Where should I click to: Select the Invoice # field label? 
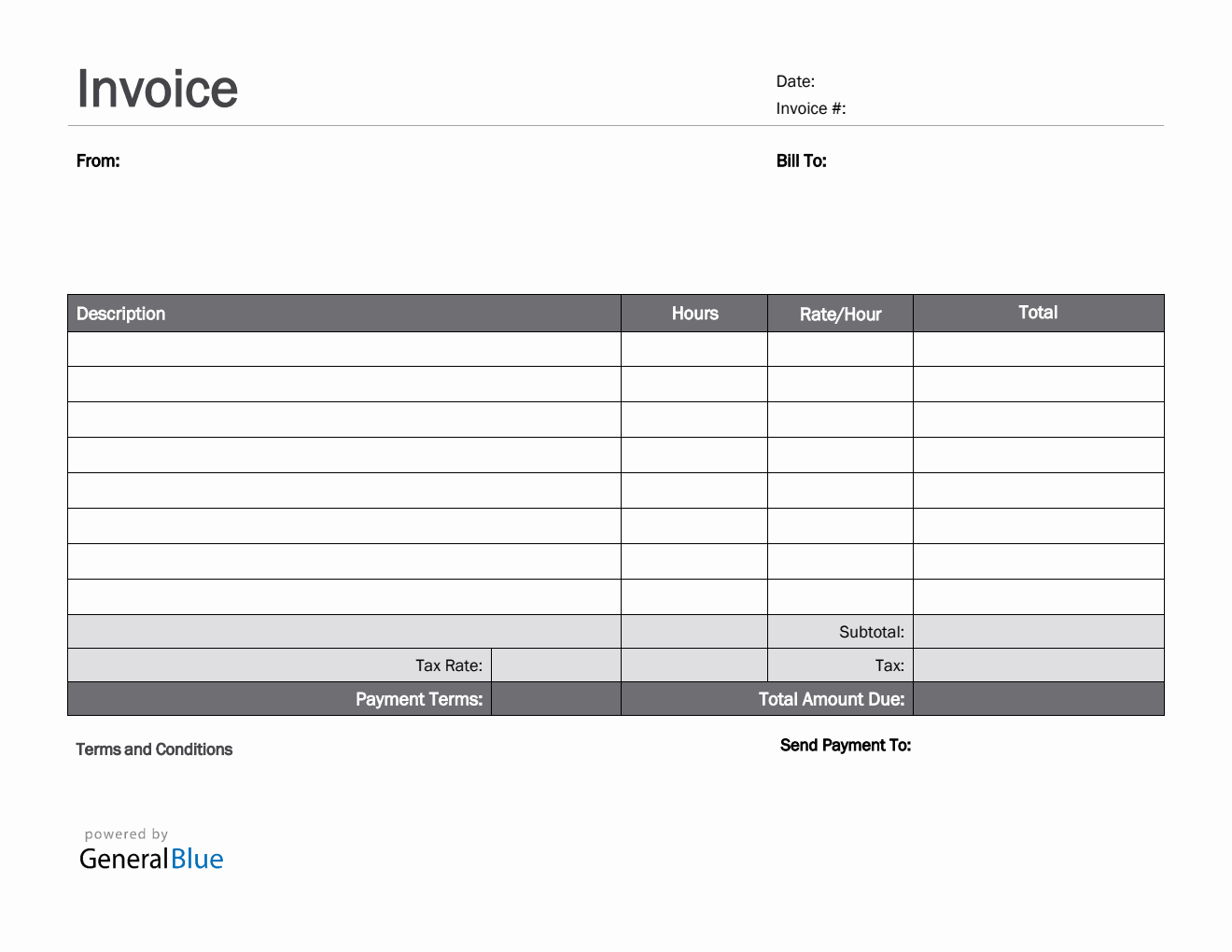pyautogui.click(x=810, y=109)
